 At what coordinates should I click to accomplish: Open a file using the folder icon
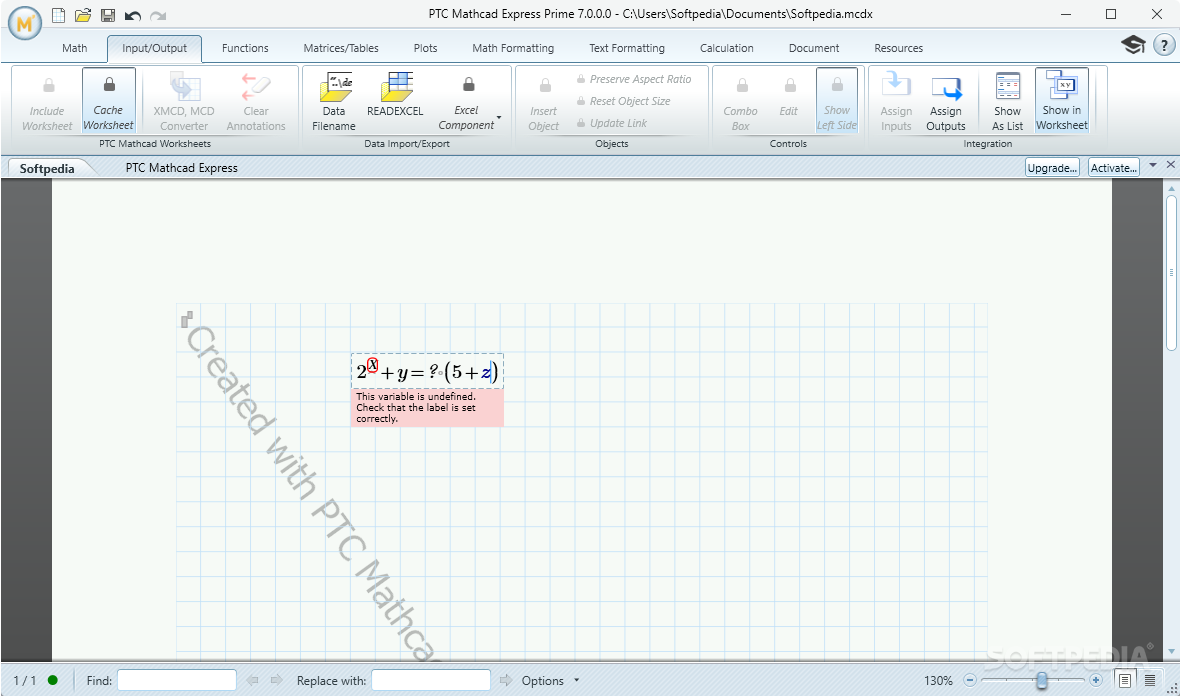click(x=83, y=15)
